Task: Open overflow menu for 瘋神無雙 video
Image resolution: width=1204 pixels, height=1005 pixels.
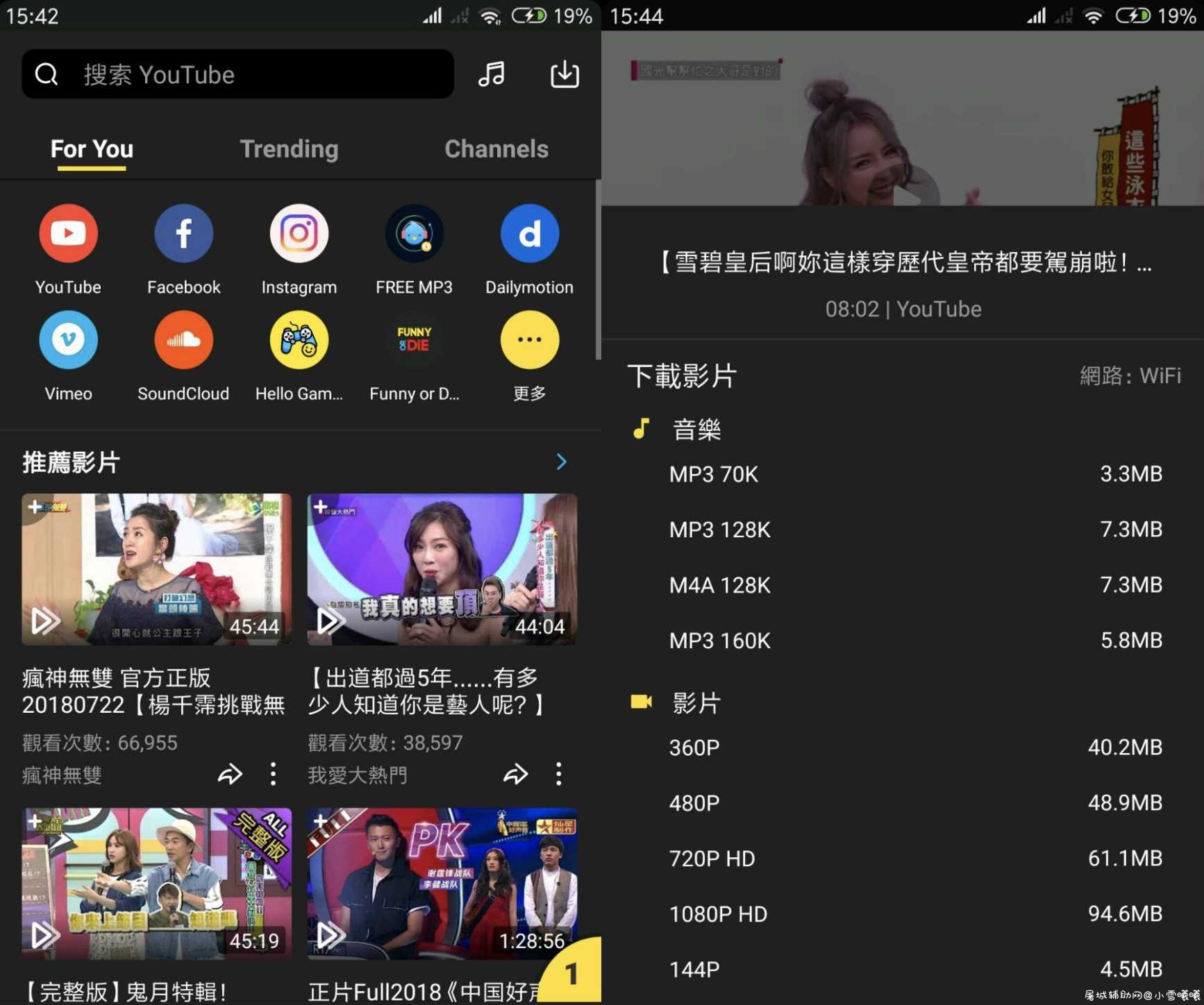Action: pos(274,775)
